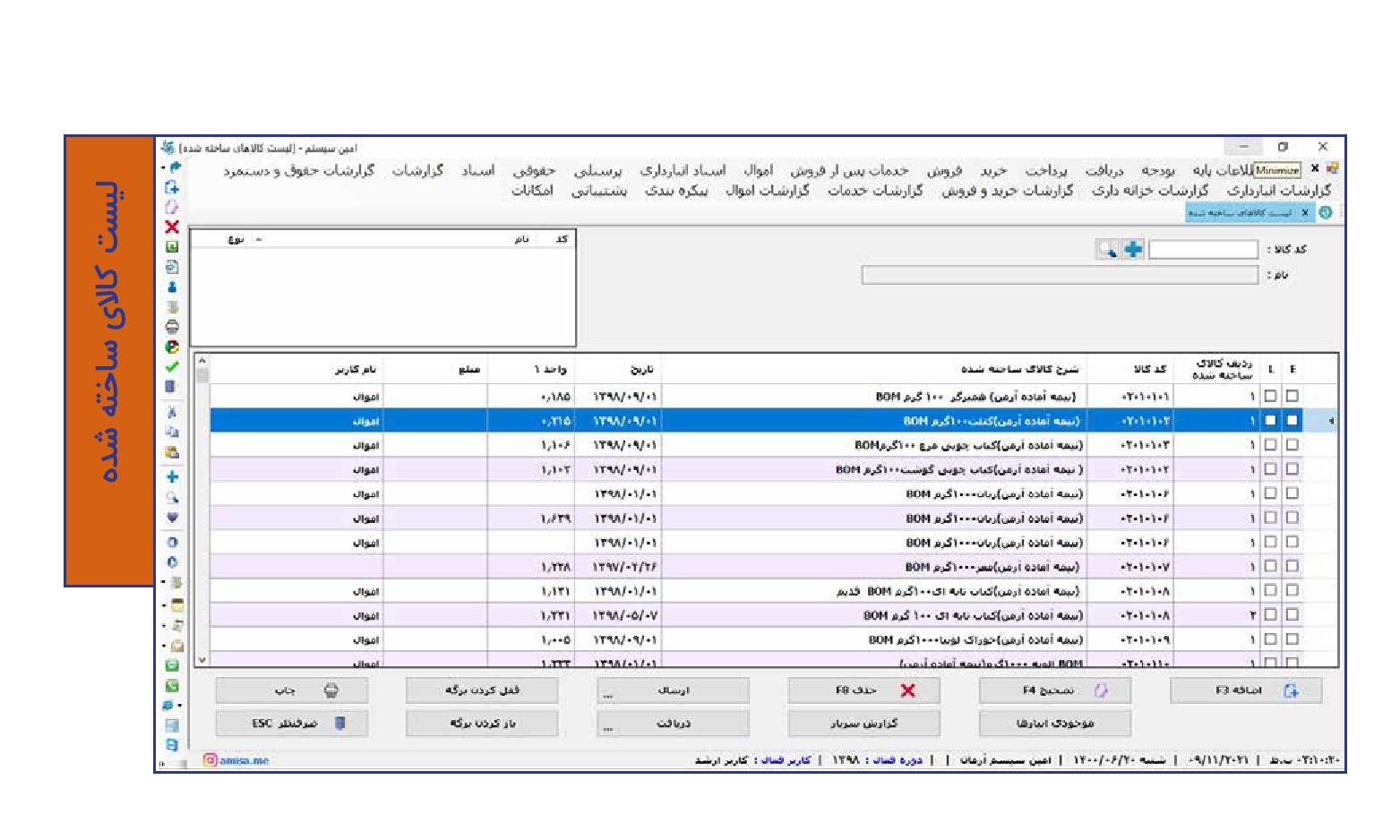Open the دریافت button with ellipsis options

tap(673, 724)
